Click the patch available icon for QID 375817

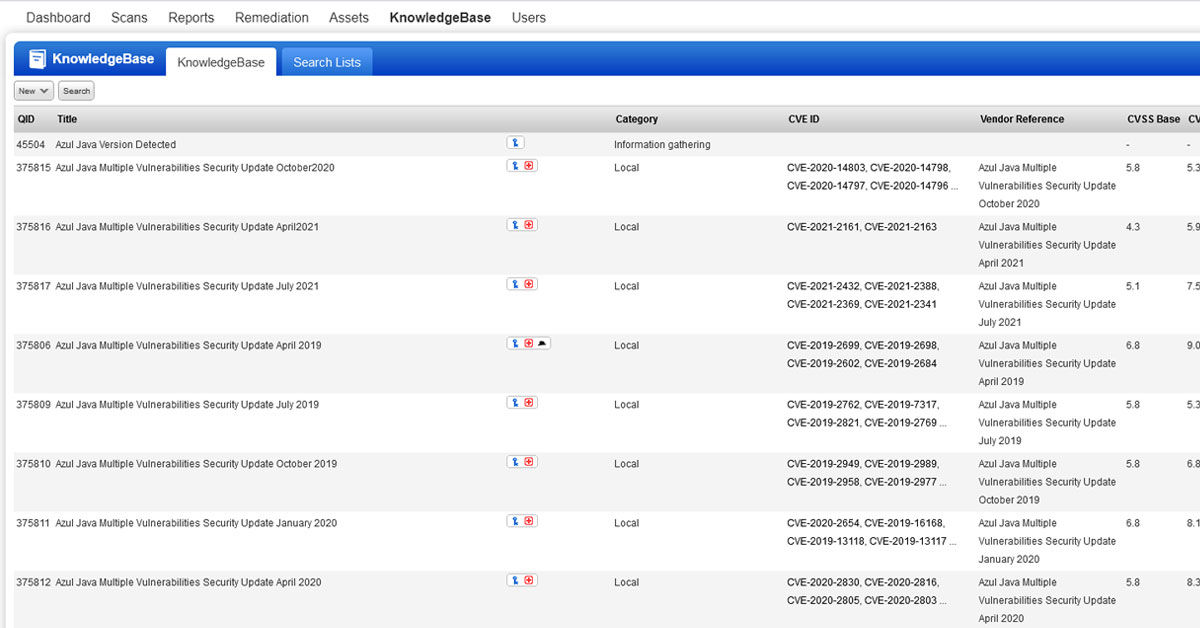[529, 283]
